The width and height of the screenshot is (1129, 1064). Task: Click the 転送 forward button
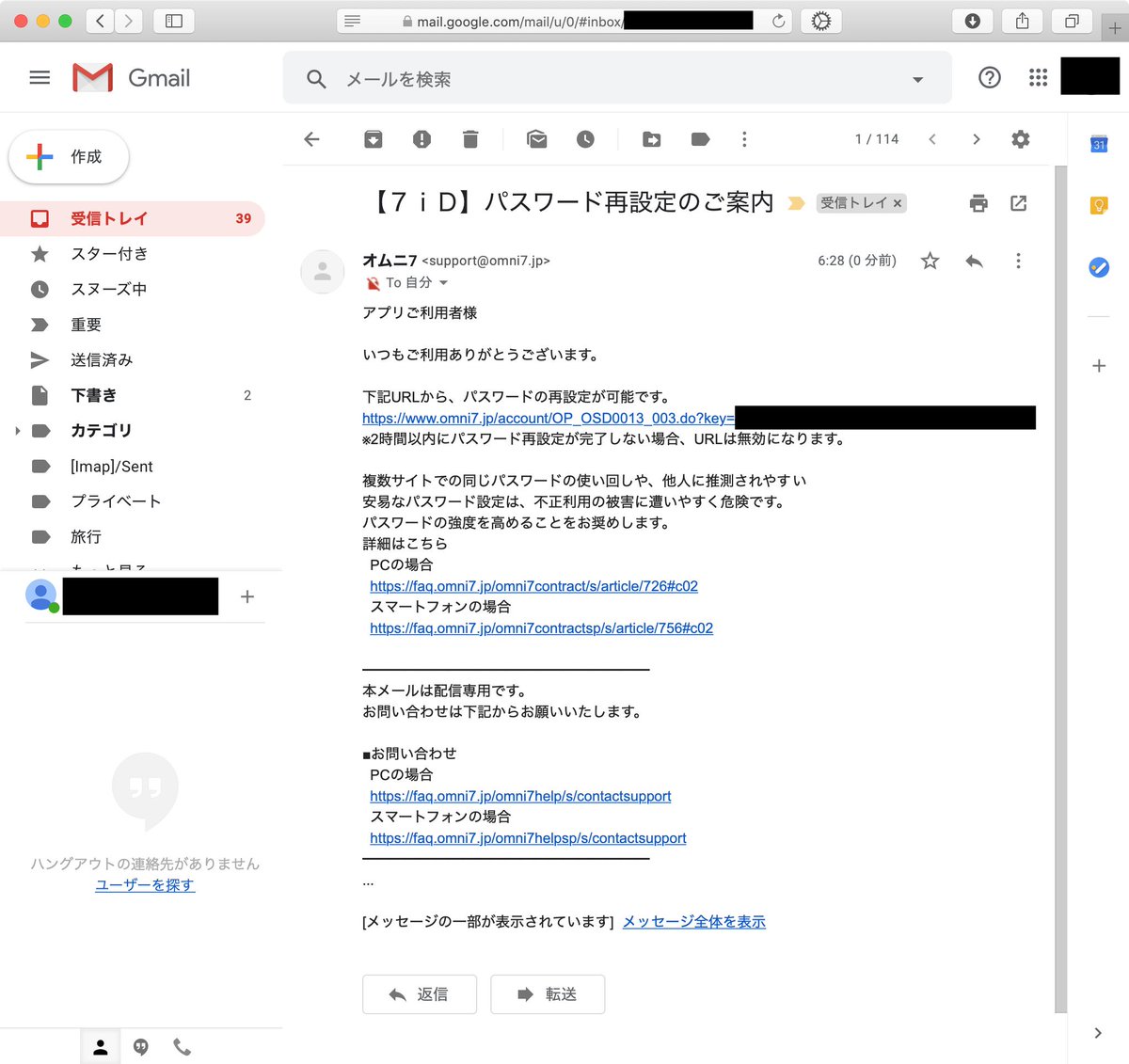(x=548, y=994)
